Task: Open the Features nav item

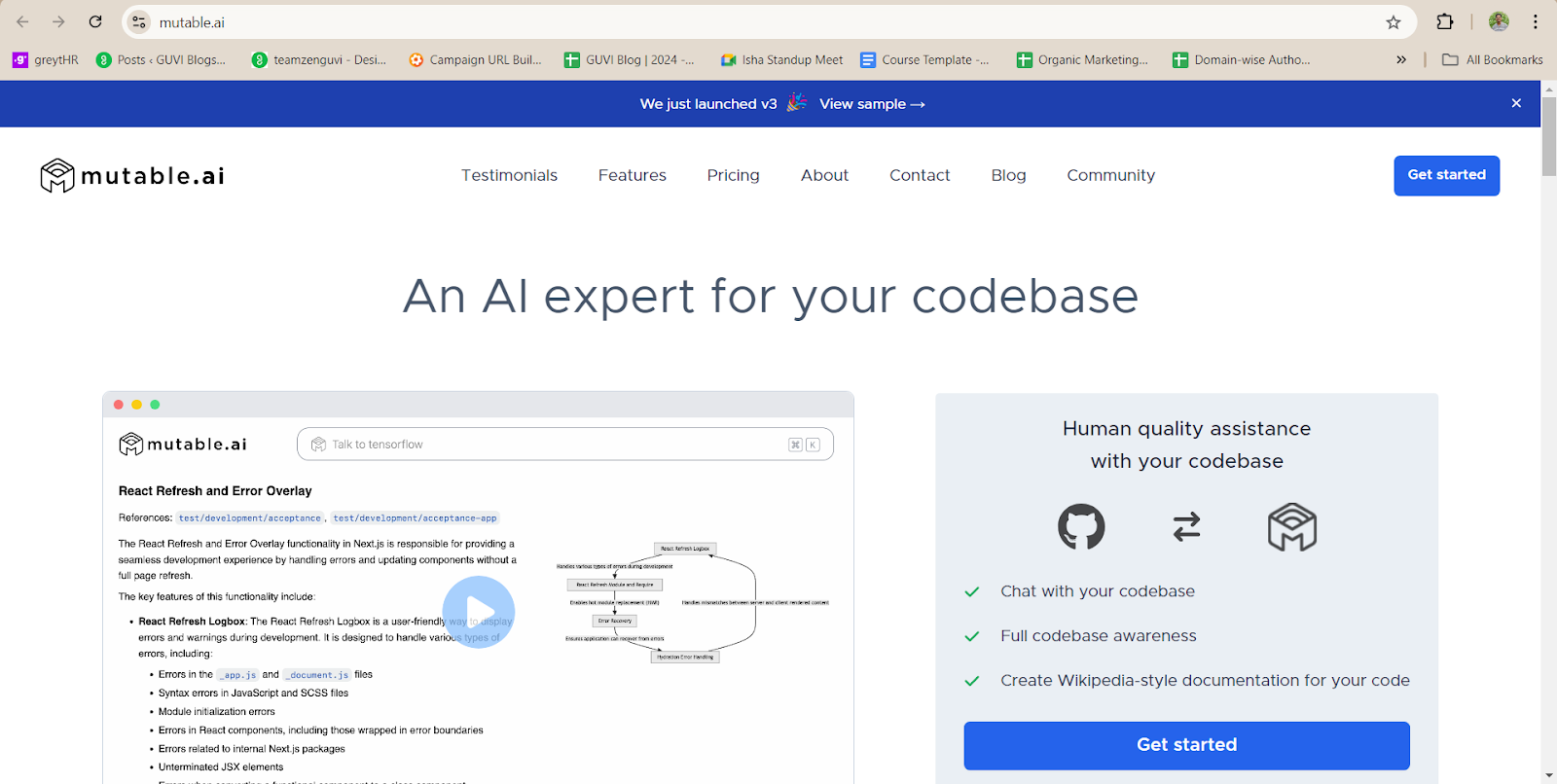Action: click(x=633, y=175)
